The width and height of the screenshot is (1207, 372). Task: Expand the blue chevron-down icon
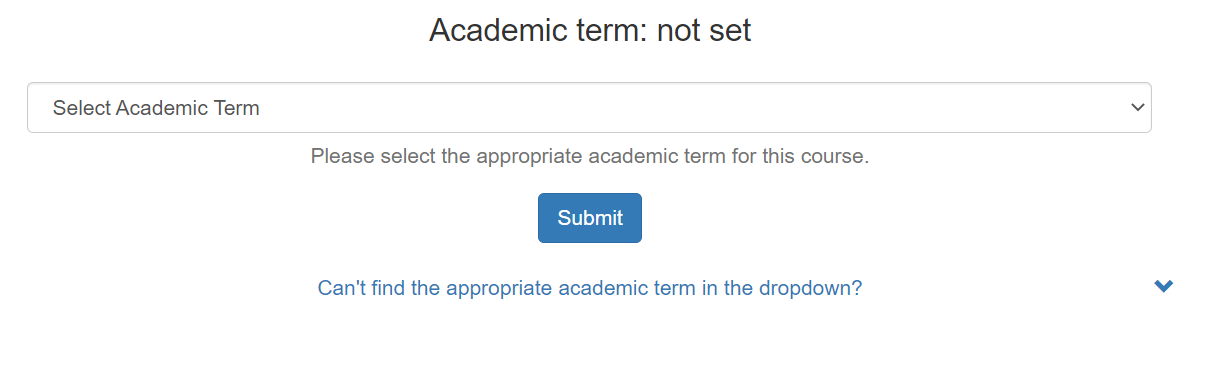click(x=1163, y=286)
